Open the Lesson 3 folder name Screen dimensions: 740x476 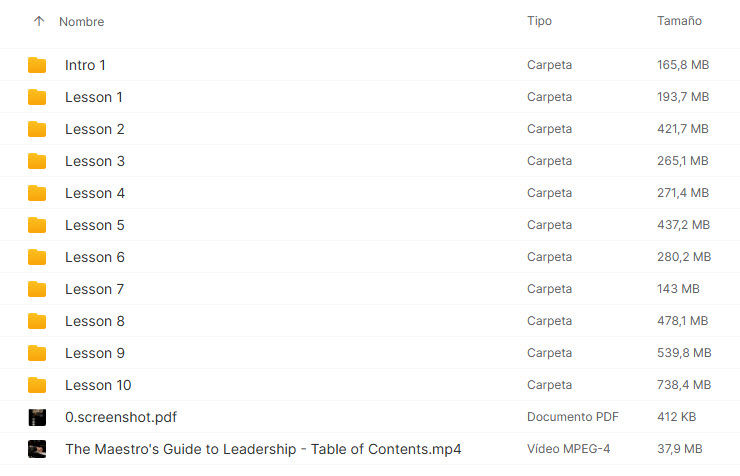[95, 161]
